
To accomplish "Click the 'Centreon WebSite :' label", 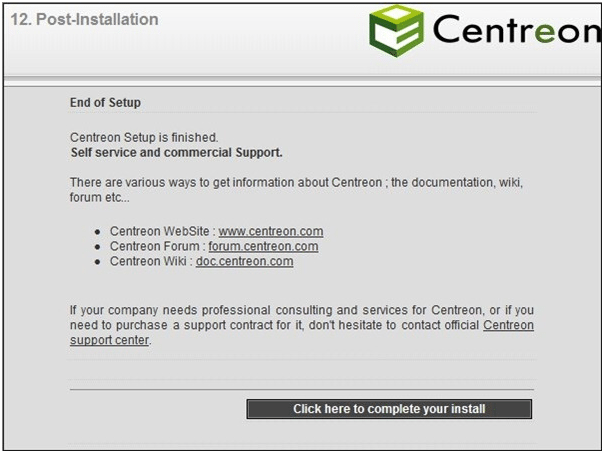I will (x=163, y=232).
